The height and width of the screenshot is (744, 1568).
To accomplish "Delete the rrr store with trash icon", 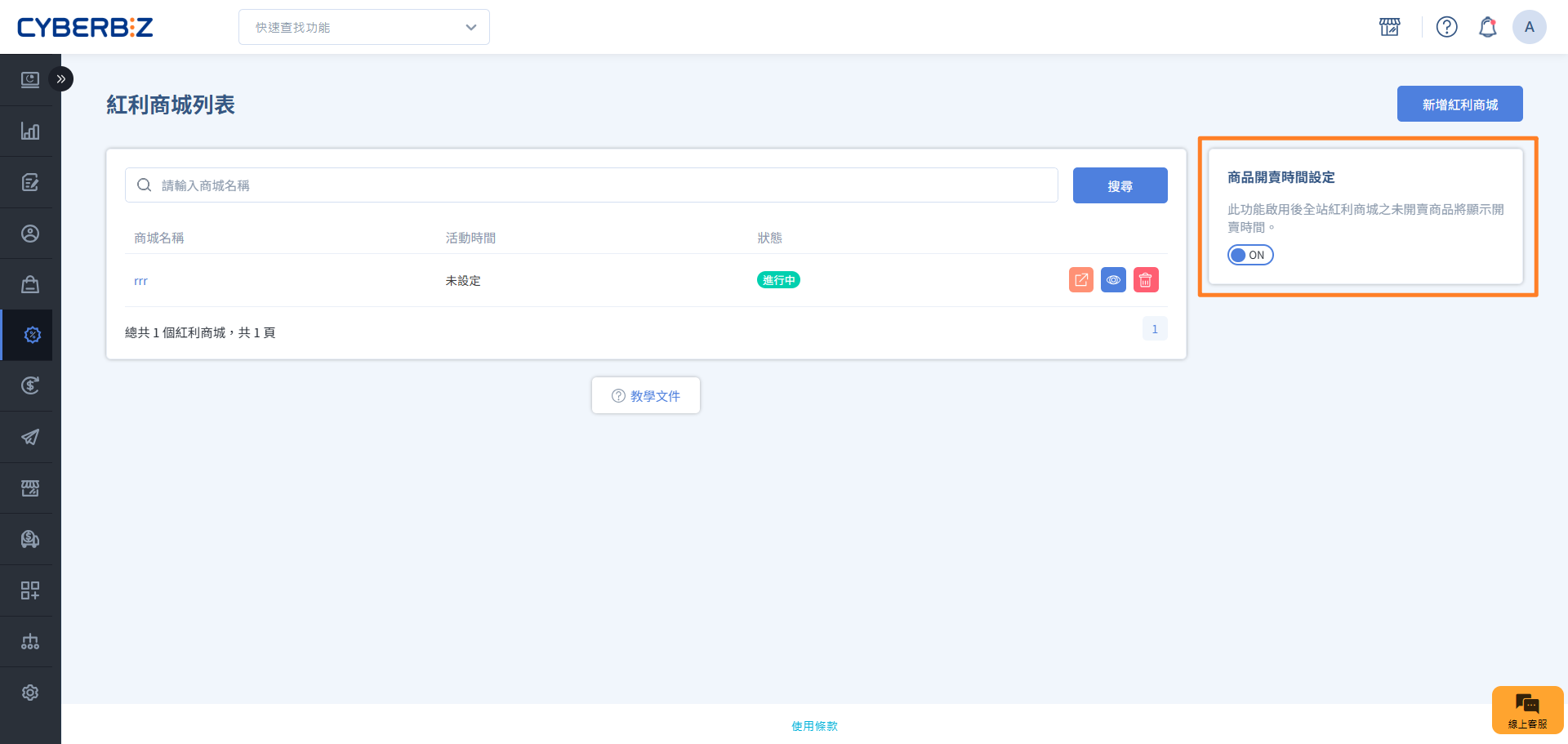I will click(1146, 280).
